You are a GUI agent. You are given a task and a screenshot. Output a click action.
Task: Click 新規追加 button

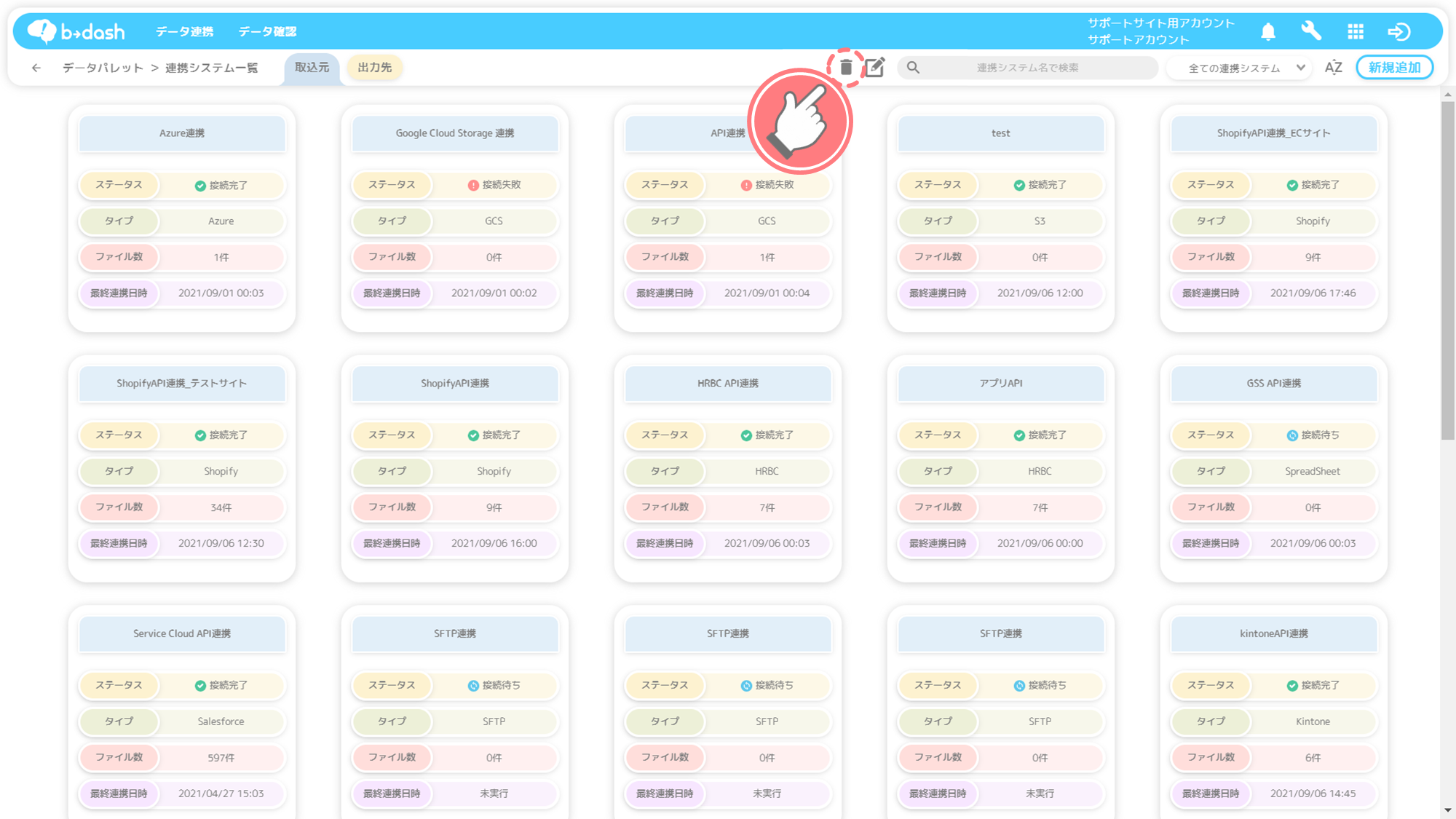tap(1394, 67)
